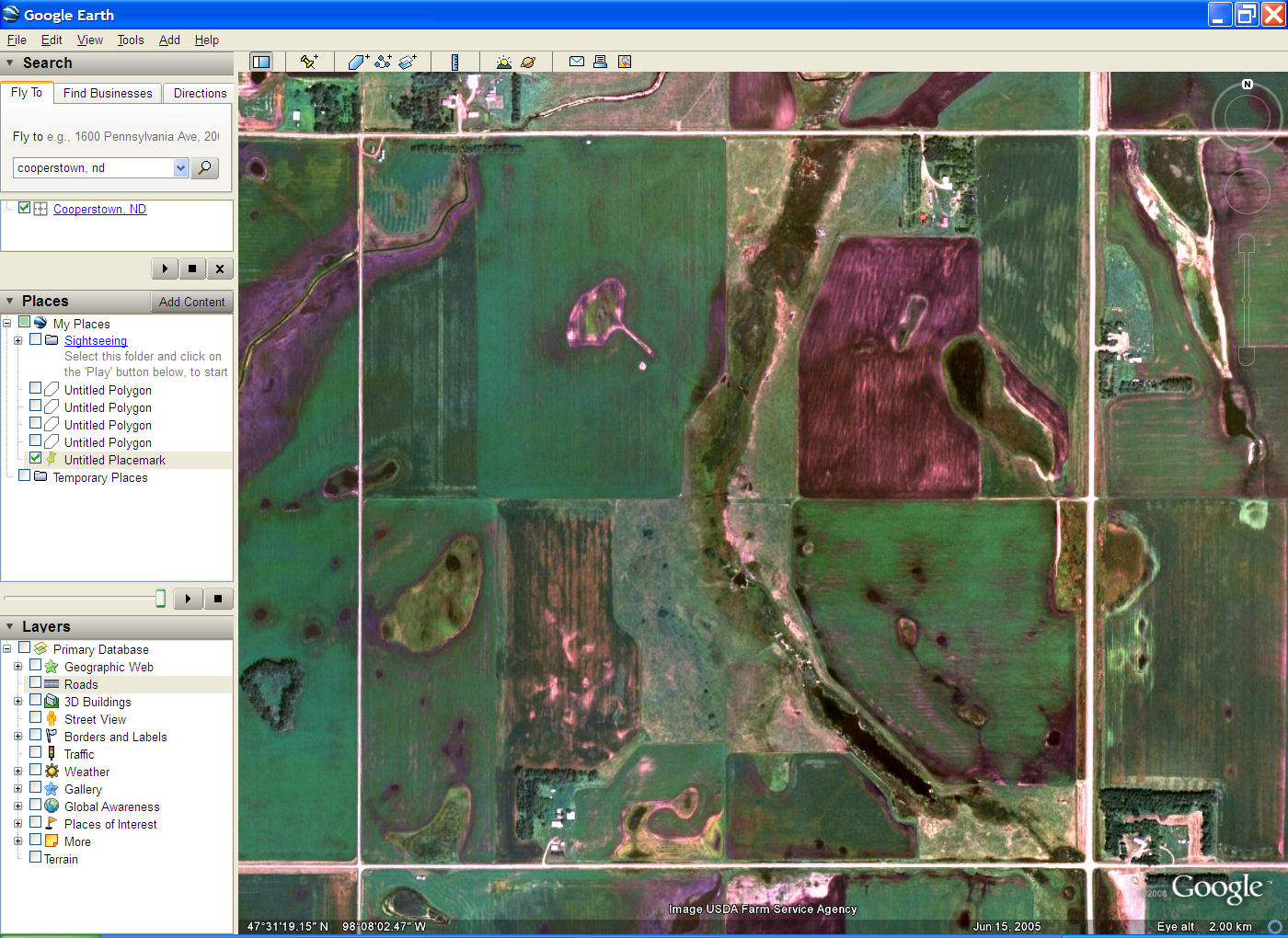Screen dimensions: 1288x938
Task: Switch to Sky view planet icon
Action: pos(528,62)
